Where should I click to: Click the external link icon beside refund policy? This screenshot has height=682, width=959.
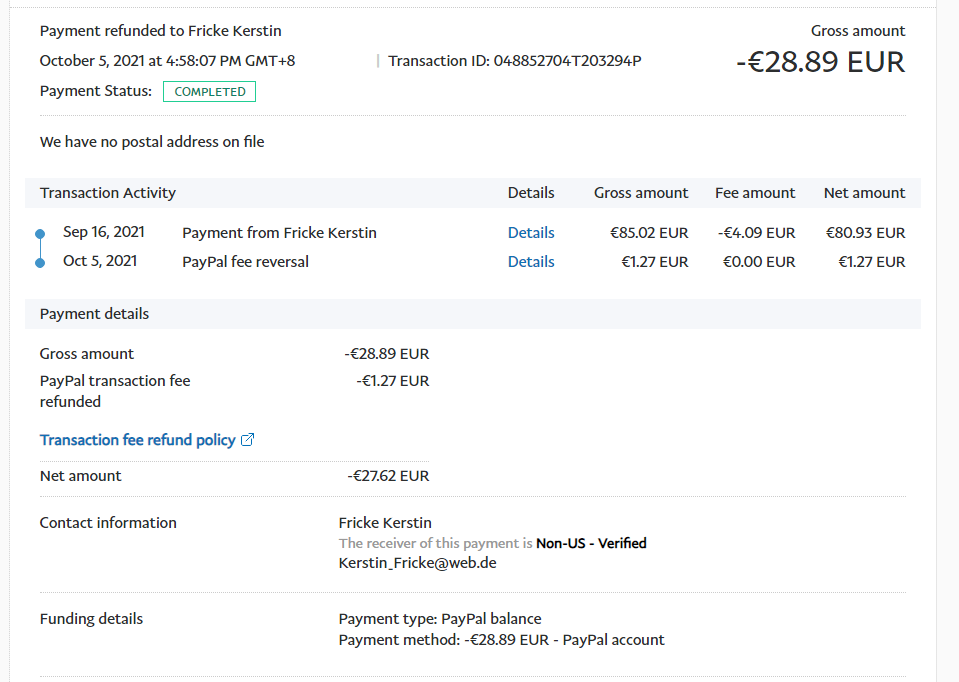coord(248,440)
